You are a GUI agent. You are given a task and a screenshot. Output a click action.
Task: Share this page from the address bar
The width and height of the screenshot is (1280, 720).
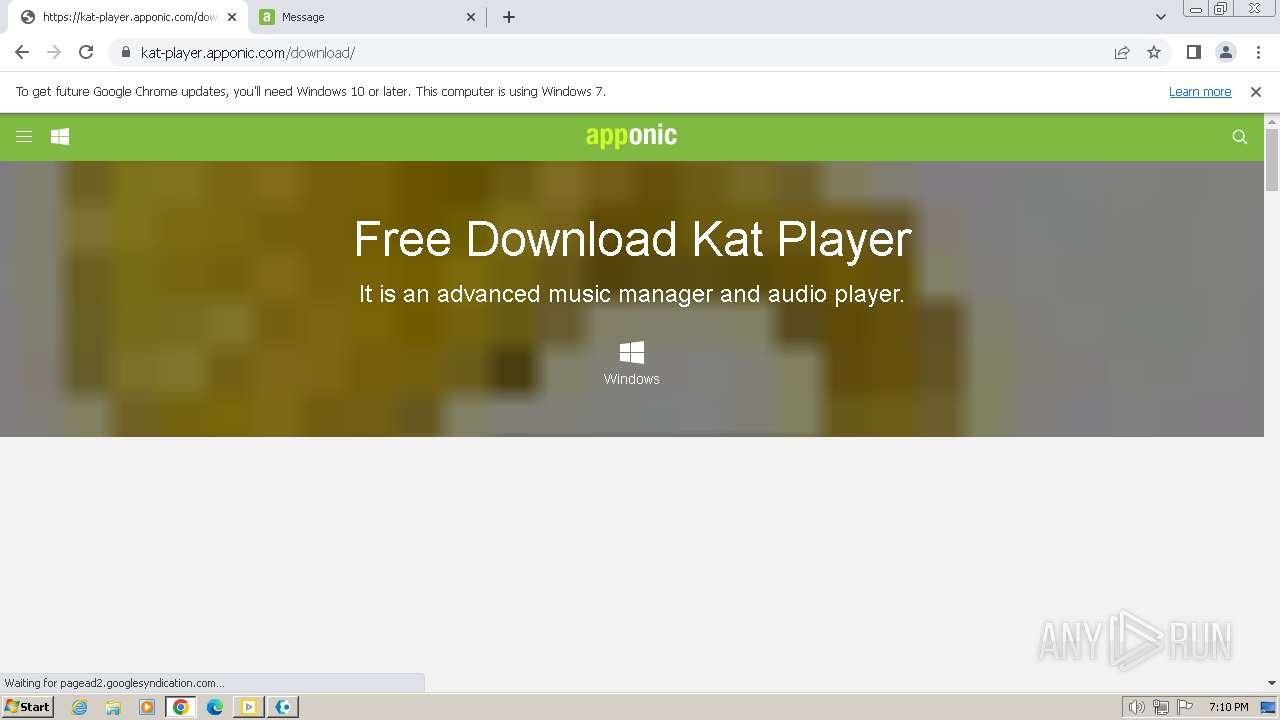tap(1122, 53)
